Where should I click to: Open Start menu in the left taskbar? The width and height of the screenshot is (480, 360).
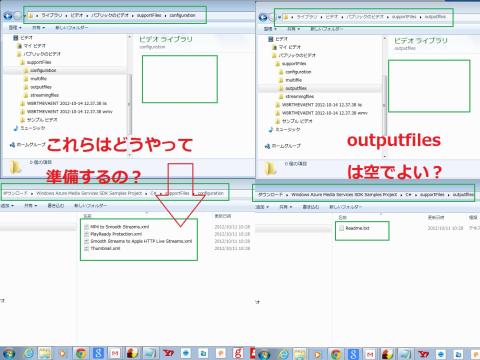click(x=9, y=353)
